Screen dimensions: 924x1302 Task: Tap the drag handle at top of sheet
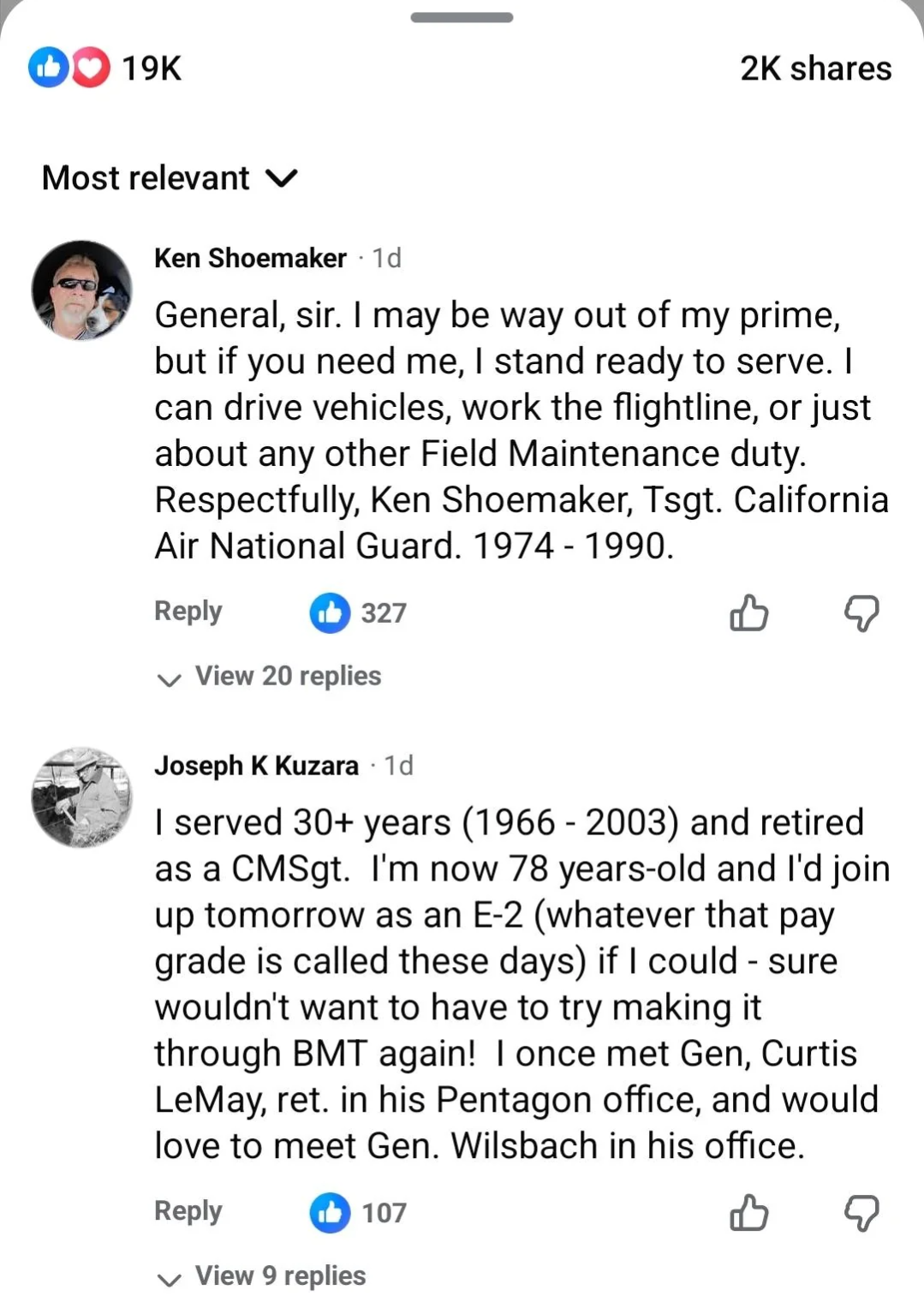(x=462, y=17)
